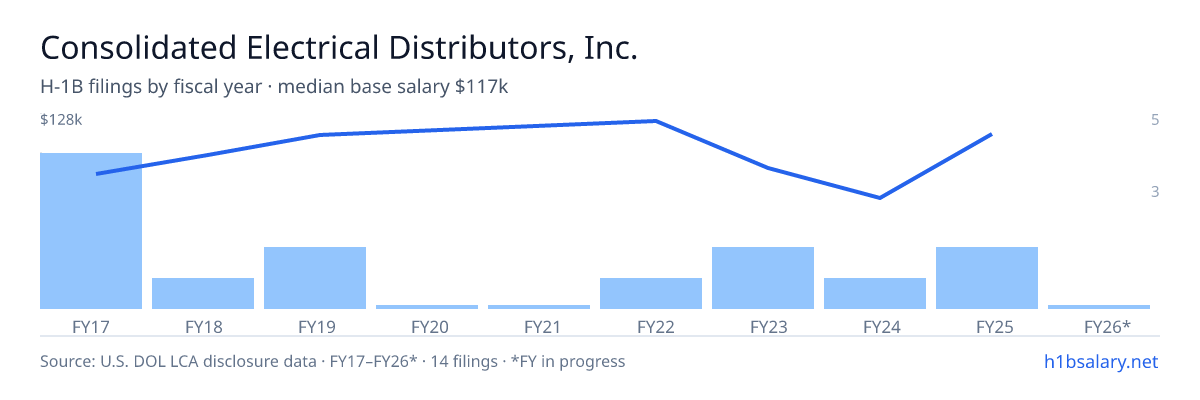The height and width of the screenshot is (400, 1200).
Task: Open the h1bsalary.net link
Action: point(1100,361)
